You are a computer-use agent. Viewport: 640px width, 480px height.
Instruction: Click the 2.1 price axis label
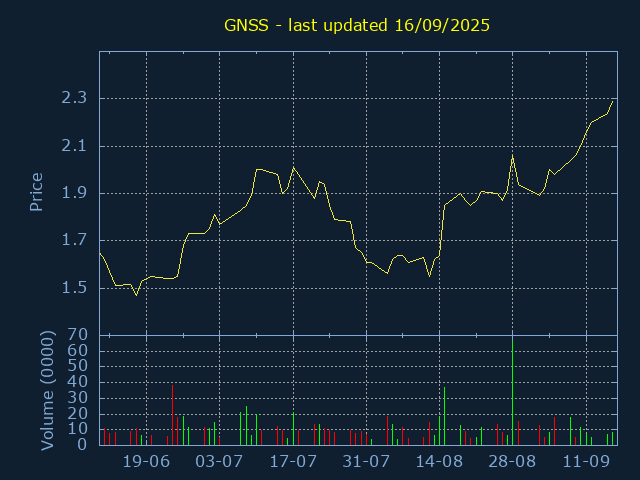click(x=74, y=146)
